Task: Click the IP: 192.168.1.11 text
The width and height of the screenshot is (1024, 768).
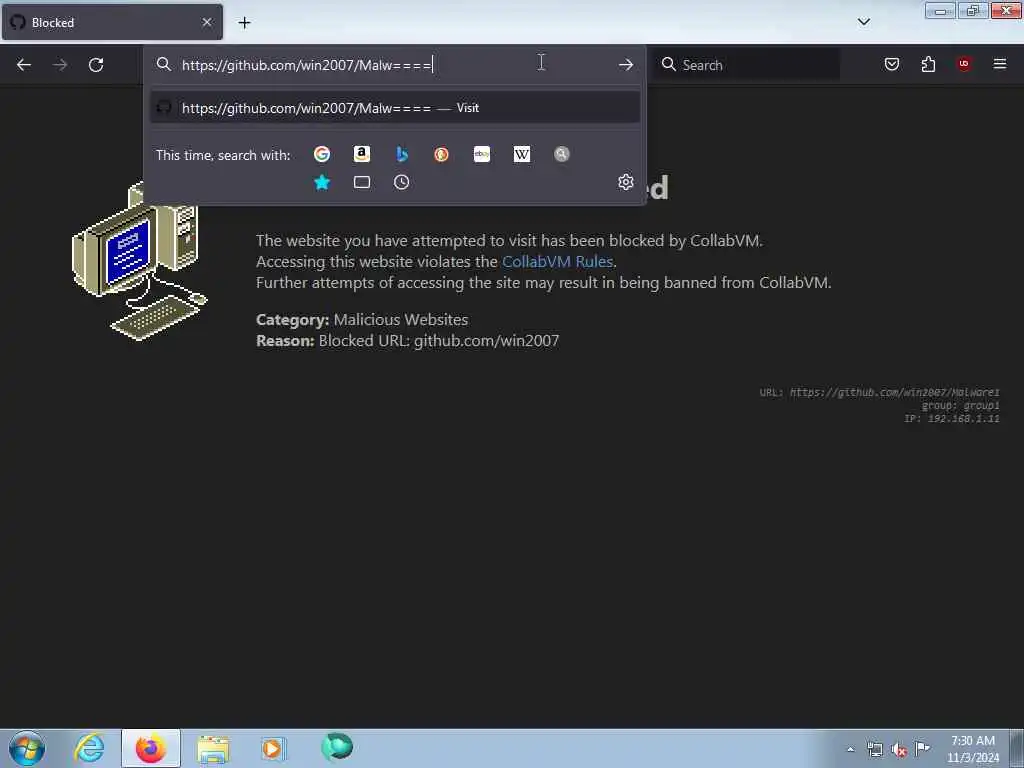Action: (x=952, y=419)
